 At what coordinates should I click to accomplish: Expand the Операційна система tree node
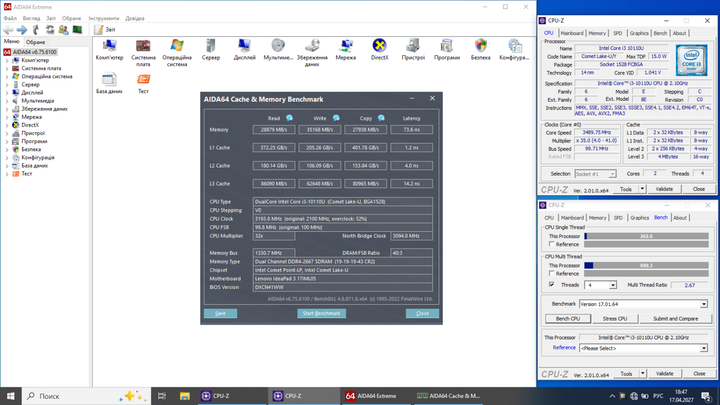coord(7,77)
